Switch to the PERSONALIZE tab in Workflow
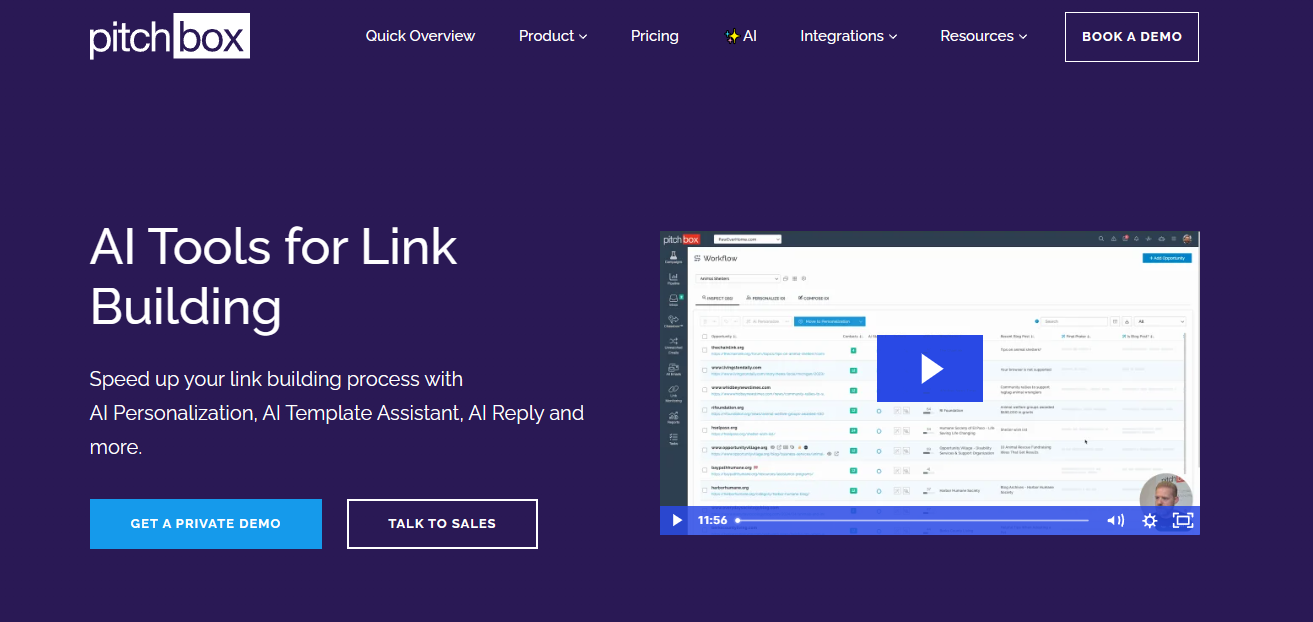The height and width of the screenshot is (622, 1313). tap(768, 298)
